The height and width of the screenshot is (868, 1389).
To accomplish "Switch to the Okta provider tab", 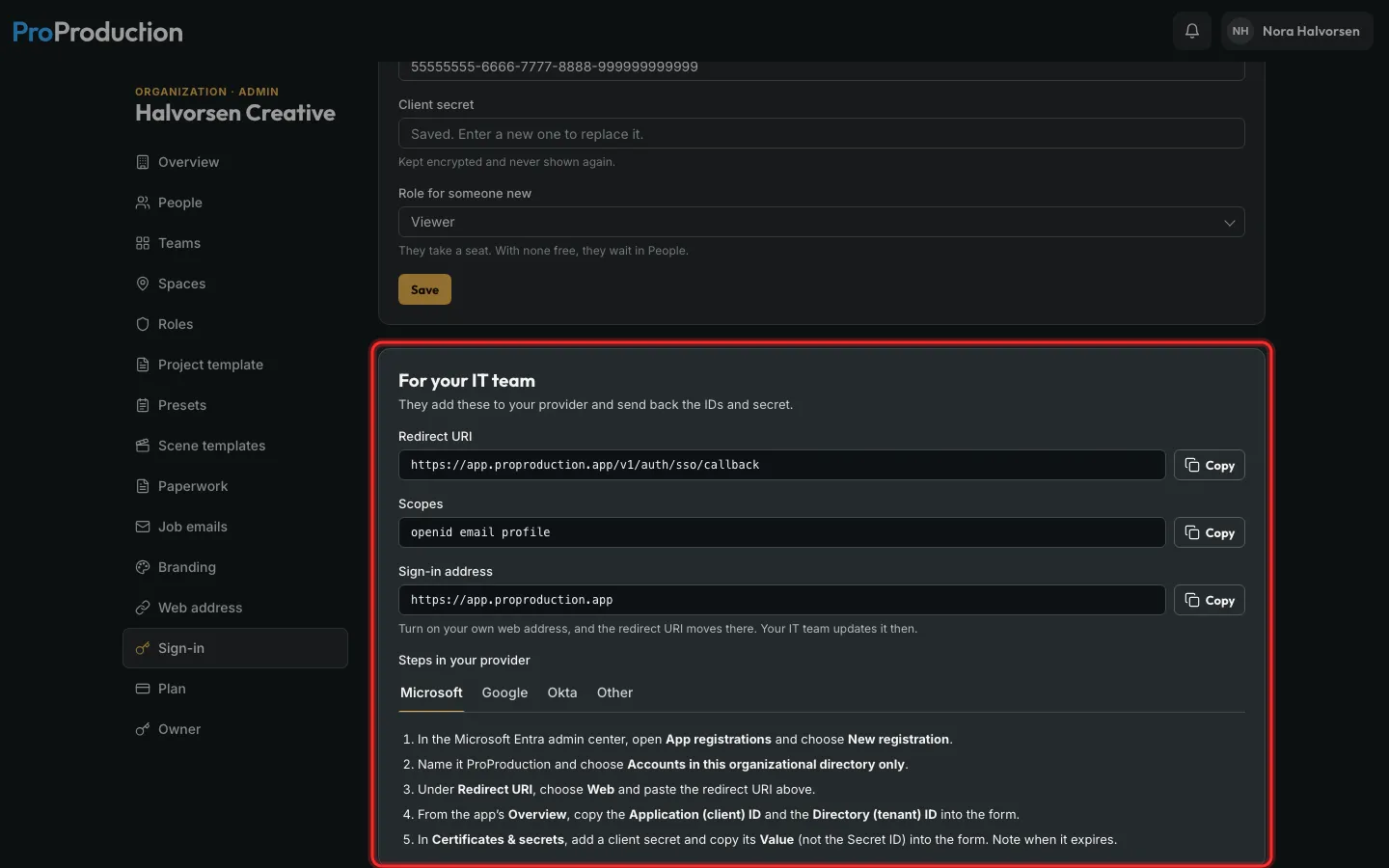I will coord(562,692).
